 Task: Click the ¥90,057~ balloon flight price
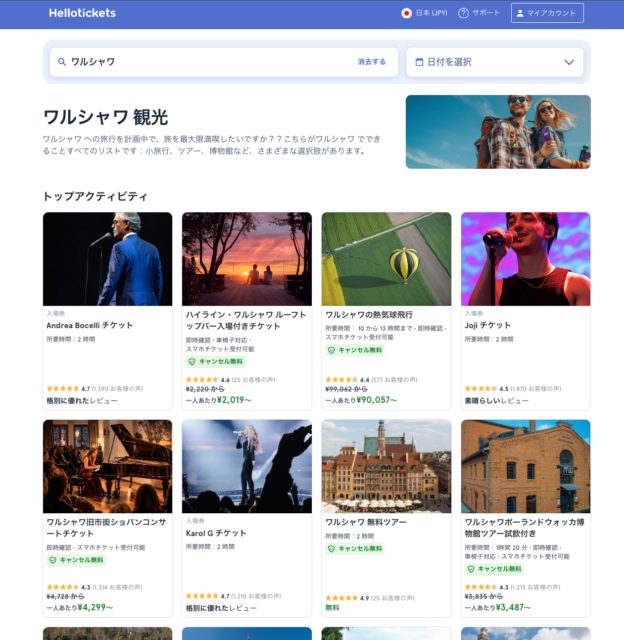pyautogui.click(x=376, y=400)
